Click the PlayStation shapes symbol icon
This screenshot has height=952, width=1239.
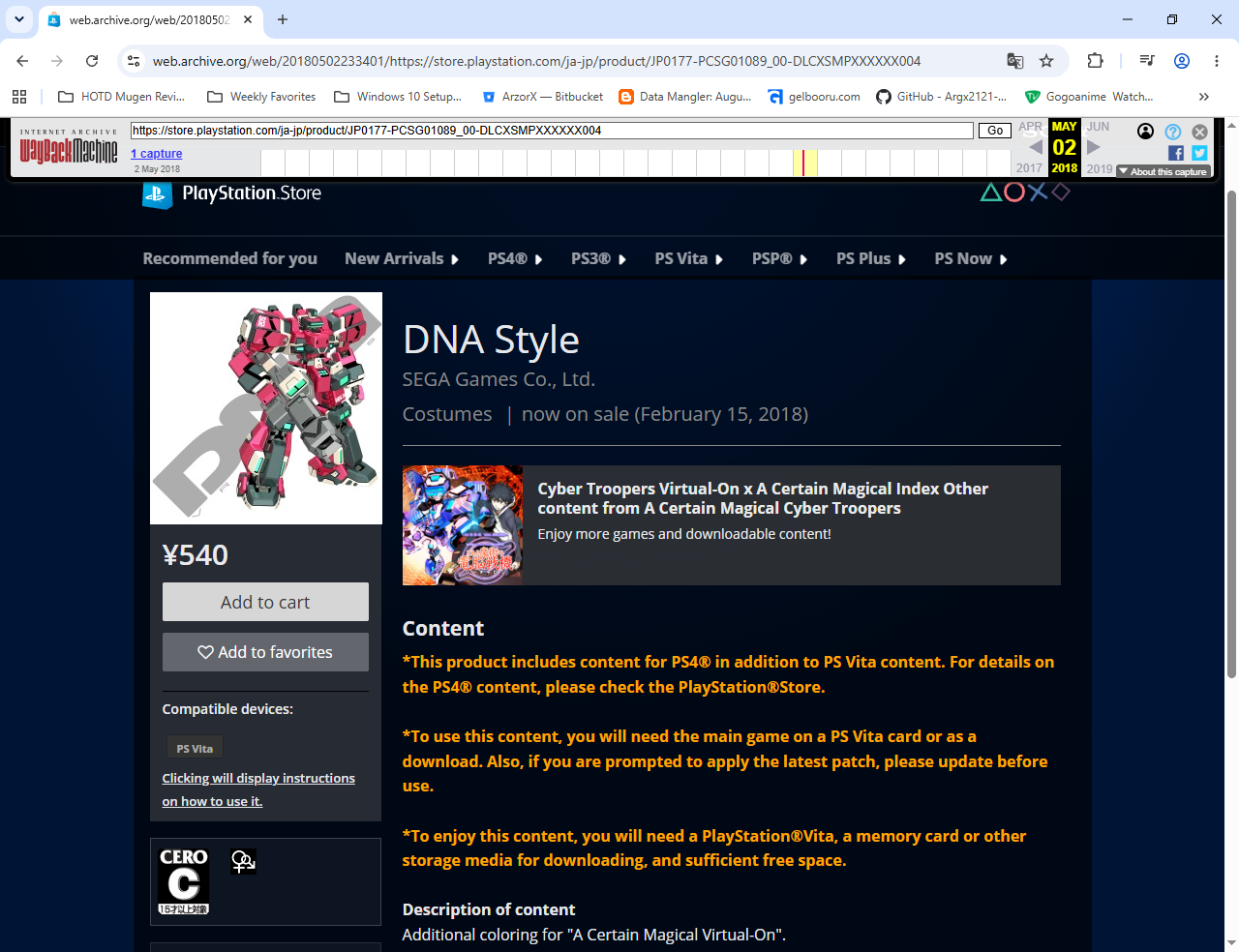coord(1025,192)
